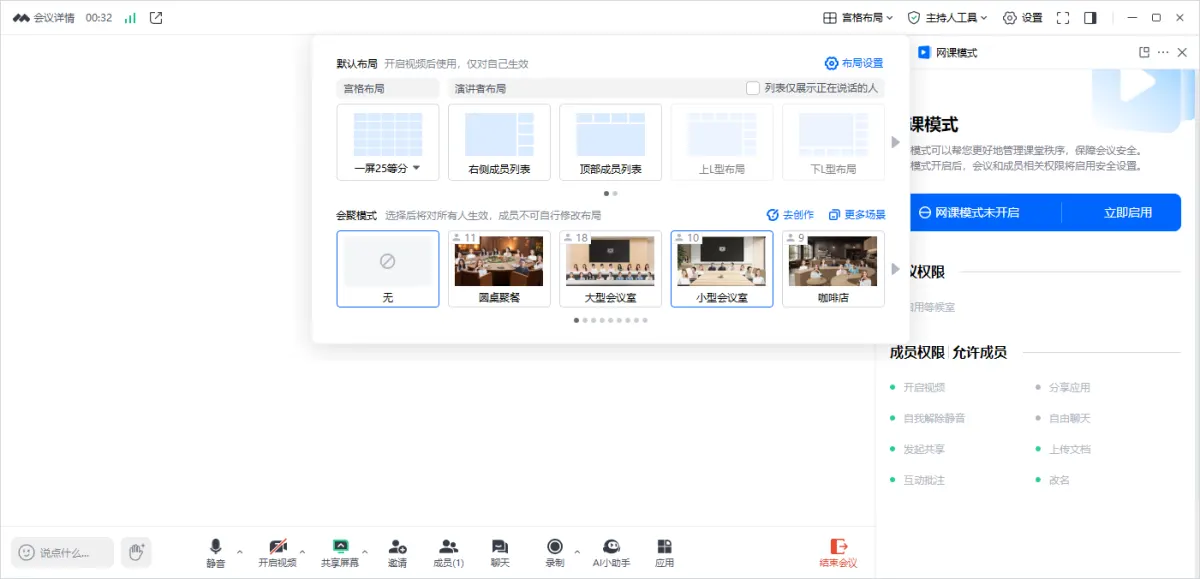Switch to the 演讲者布局 tab
This screenshot has height=579, width=1200.
(480, 88)
